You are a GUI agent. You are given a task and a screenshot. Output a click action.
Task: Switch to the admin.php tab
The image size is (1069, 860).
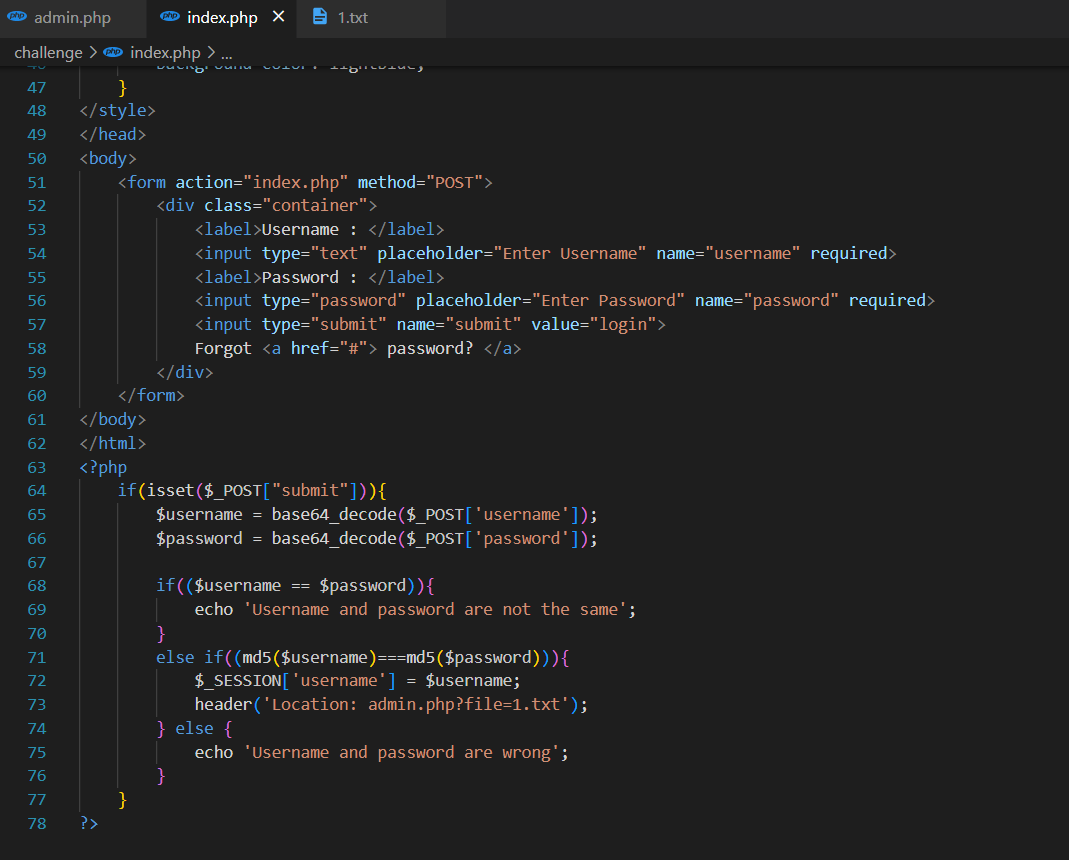[72, 18]
